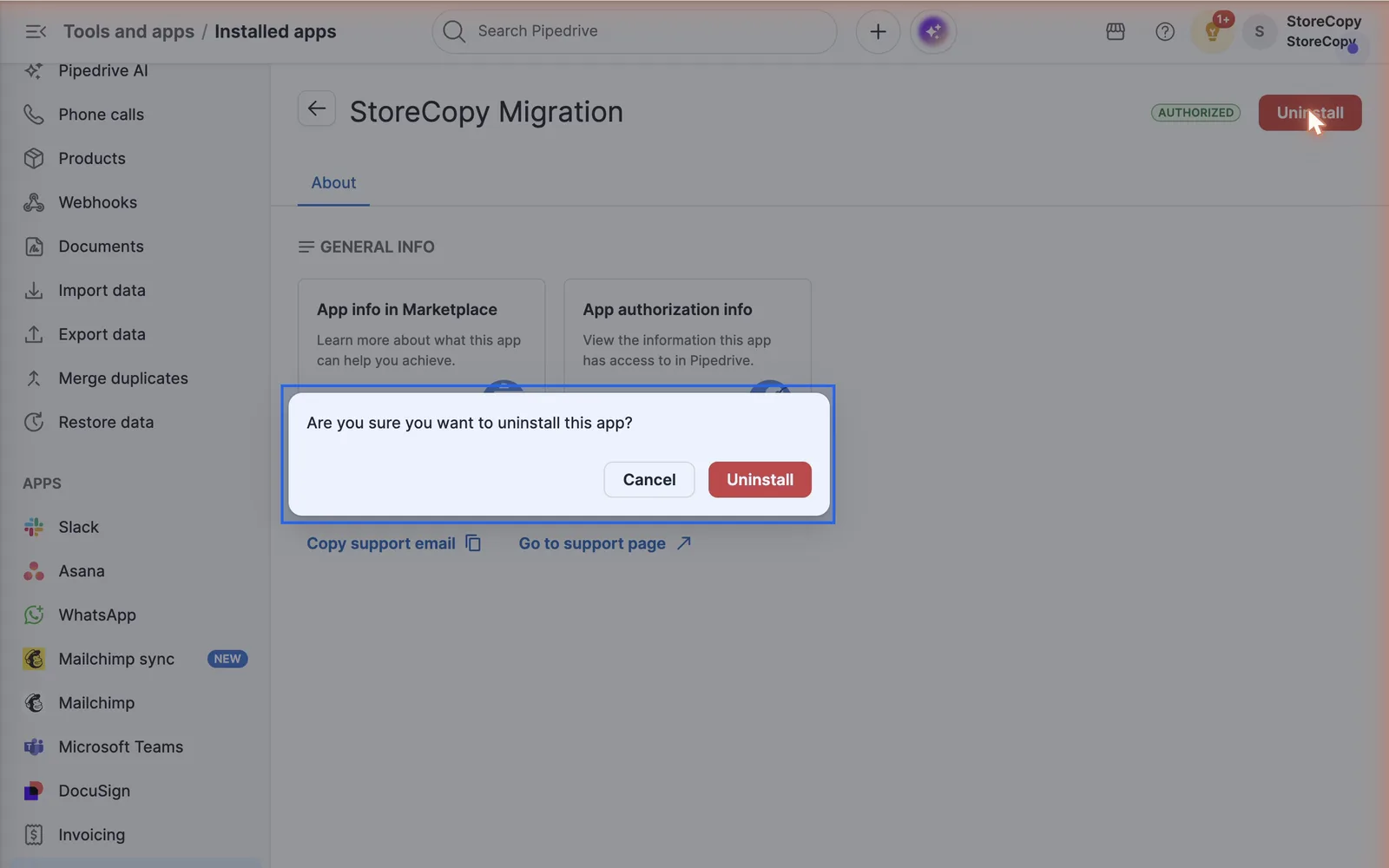This screenshot has height=868, width=1389.
Task: Switch to the About tab
Action: (x=333, y=183)
